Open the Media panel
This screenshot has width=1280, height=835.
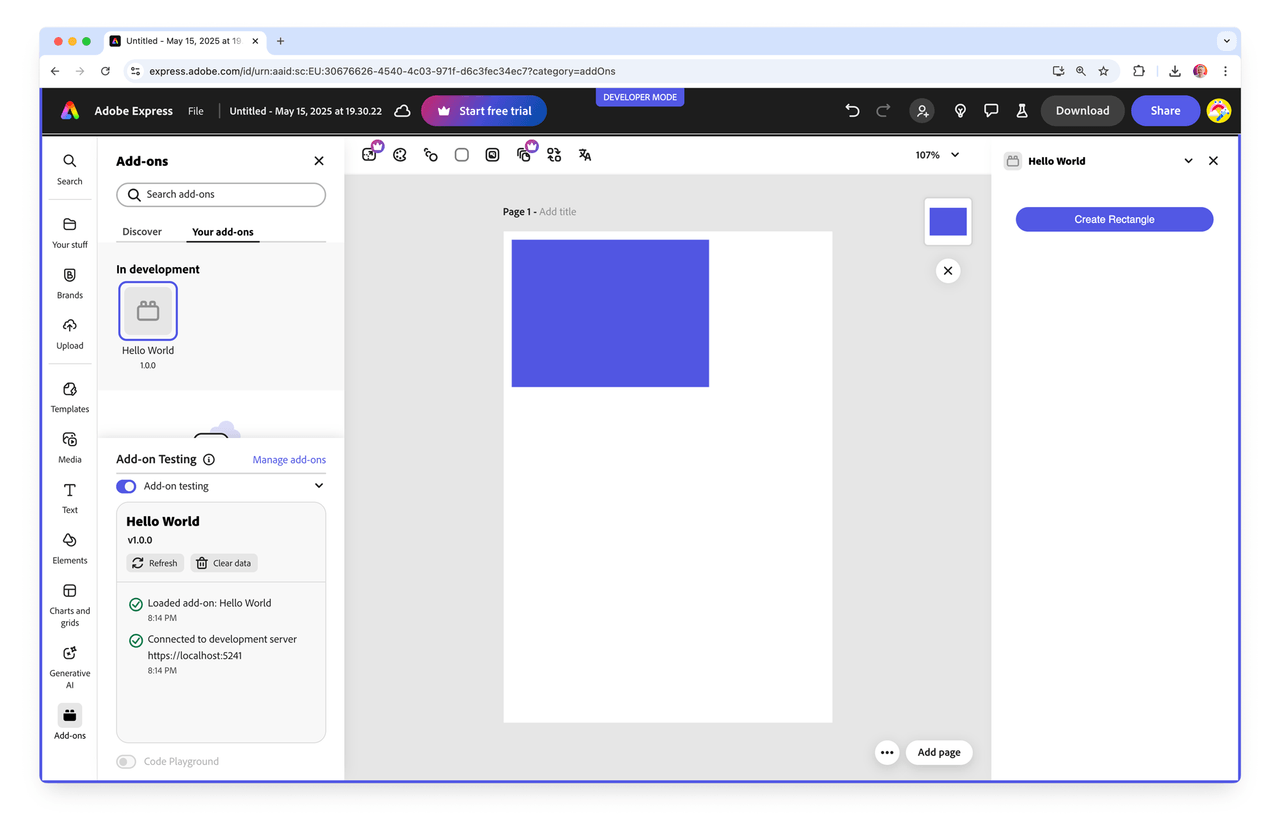(69, 447)
